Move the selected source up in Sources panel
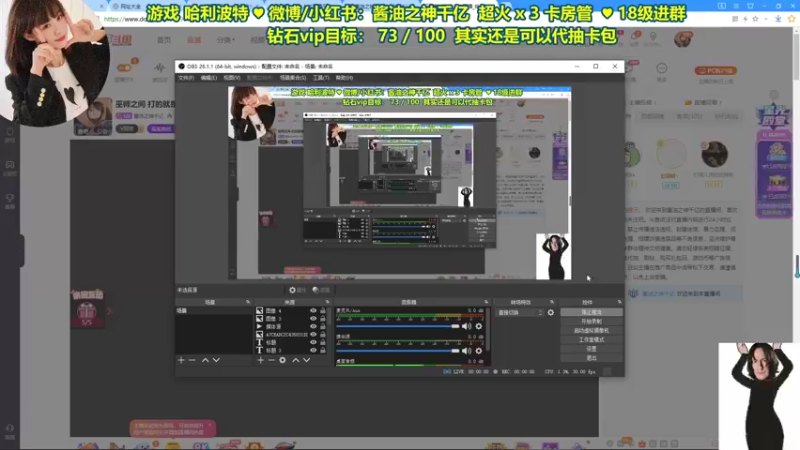800x450 pixels. click(295, 360)
